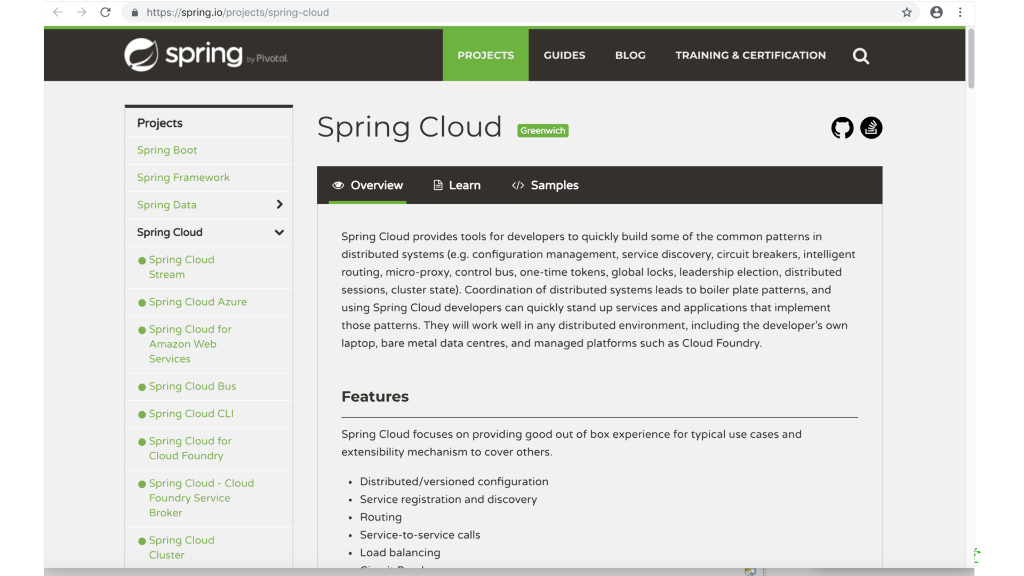This screenshot has height=576, width=1024.
Task: Select the Overview tab
Action: point(367,185)
